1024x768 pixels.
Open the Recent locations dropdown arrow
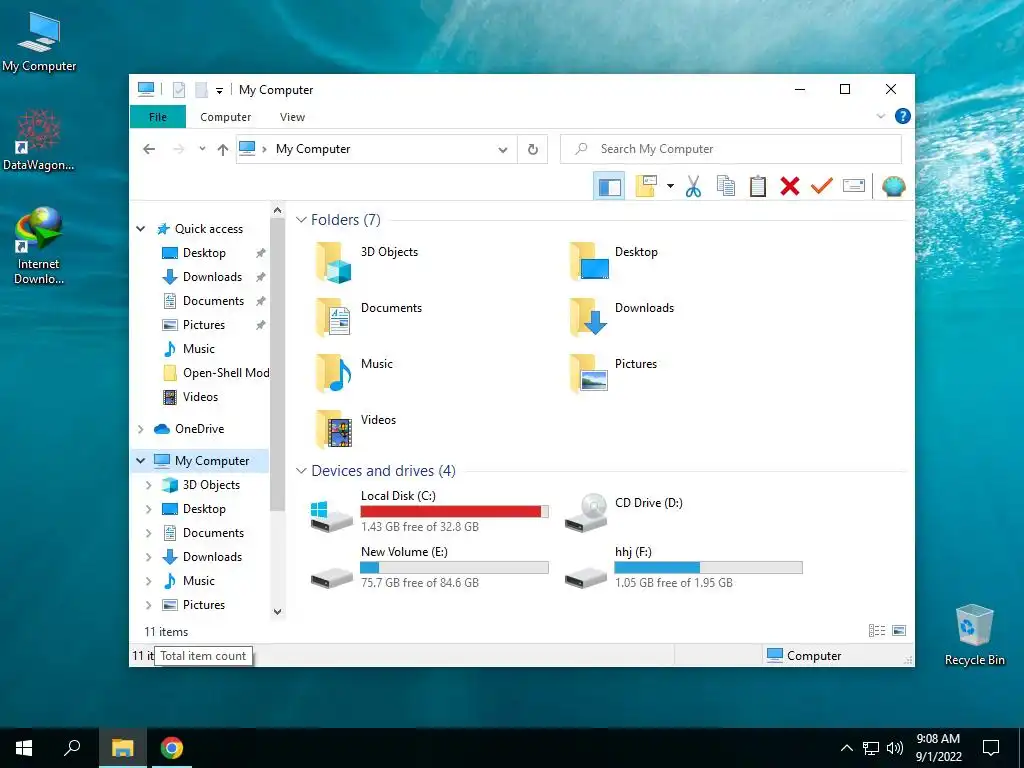202,149
